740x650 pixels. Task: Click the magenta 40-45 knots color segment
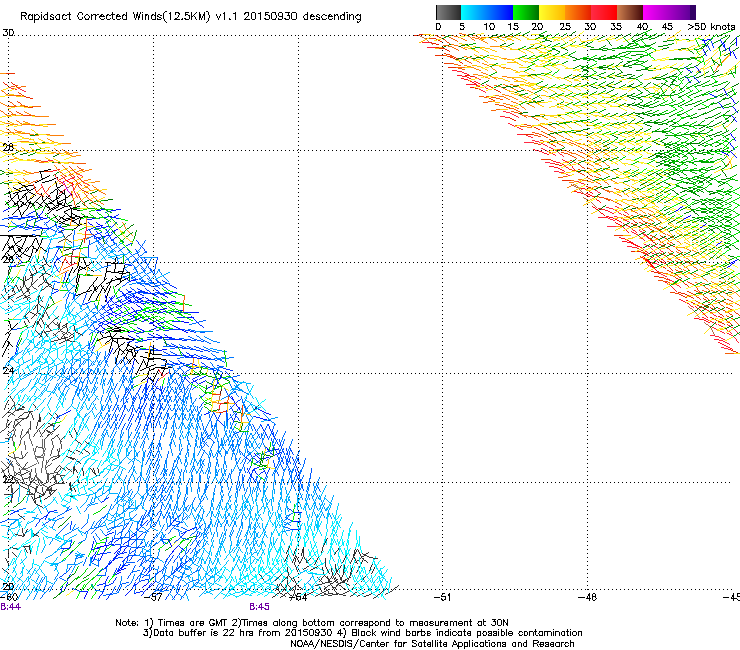(656, 12)
